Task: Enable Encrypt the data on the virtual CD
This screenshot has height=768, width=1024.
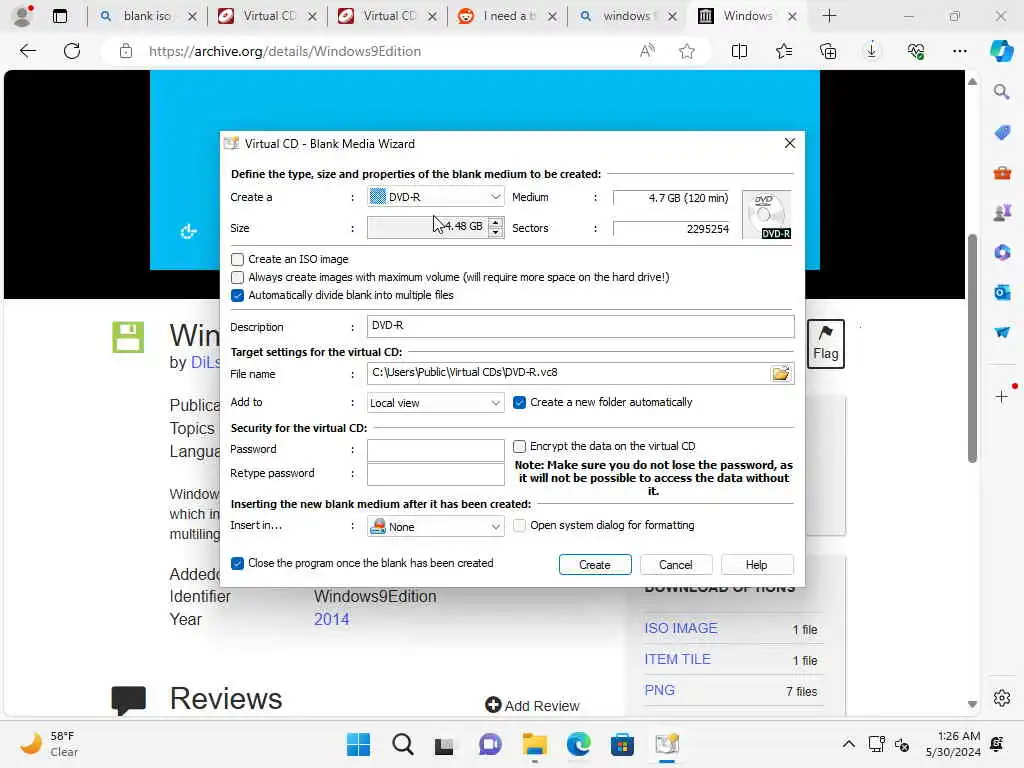Action: point(519,446)
